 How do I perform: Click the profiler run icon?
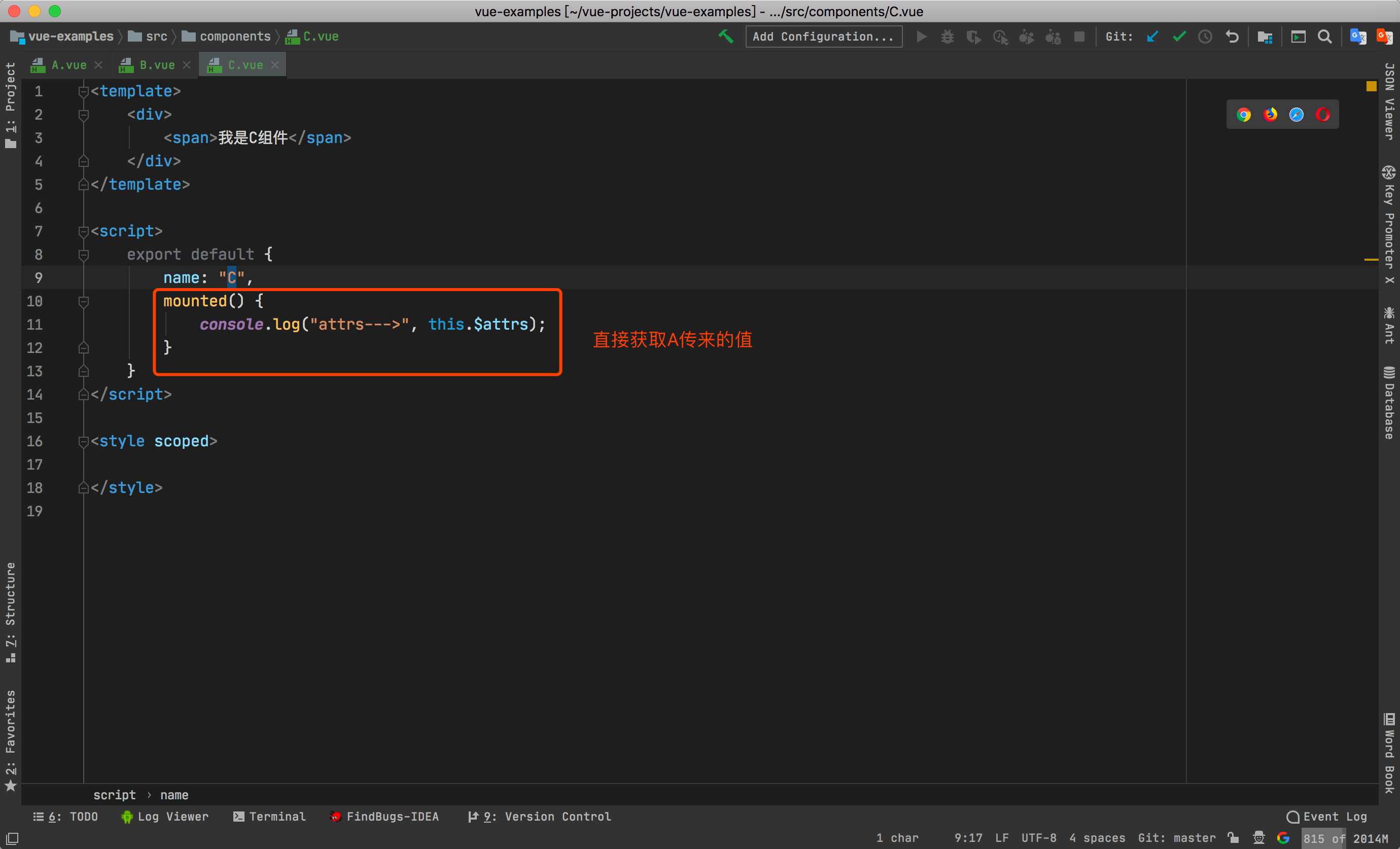pos(1000,37)
